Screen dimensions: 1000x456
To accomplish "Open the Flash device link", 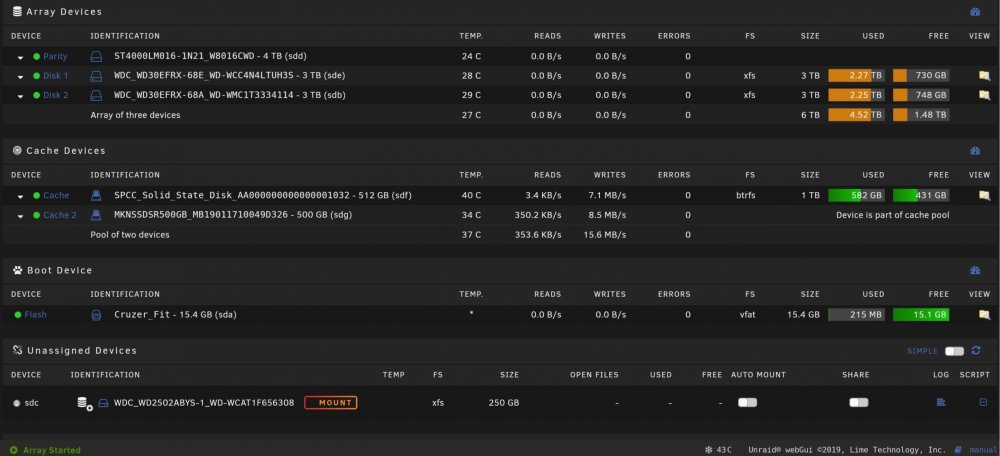I will (x=36, y=314).
